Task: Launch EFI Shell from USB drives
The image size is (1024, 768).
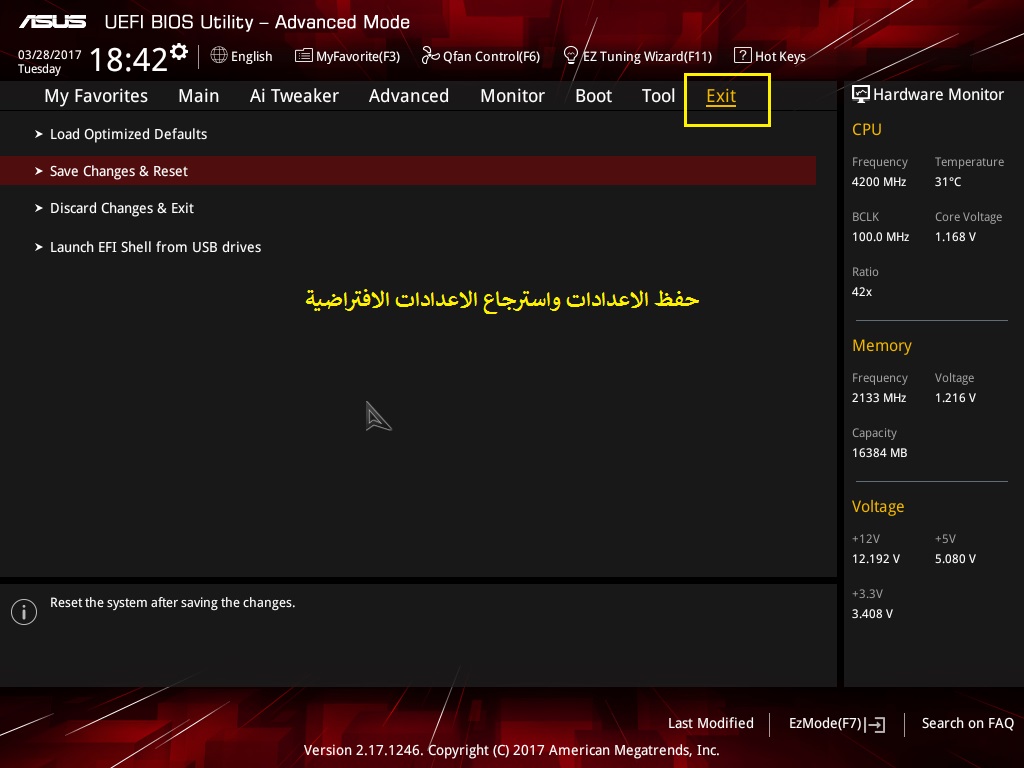Action: point(155,247)
